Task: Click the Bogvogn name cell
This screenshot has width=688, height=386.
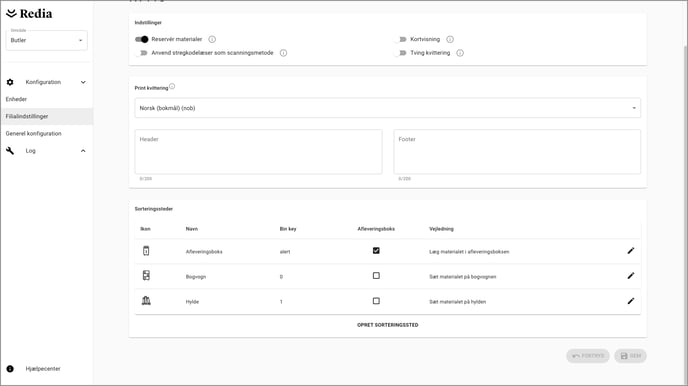Action: (x=196, y=277)
